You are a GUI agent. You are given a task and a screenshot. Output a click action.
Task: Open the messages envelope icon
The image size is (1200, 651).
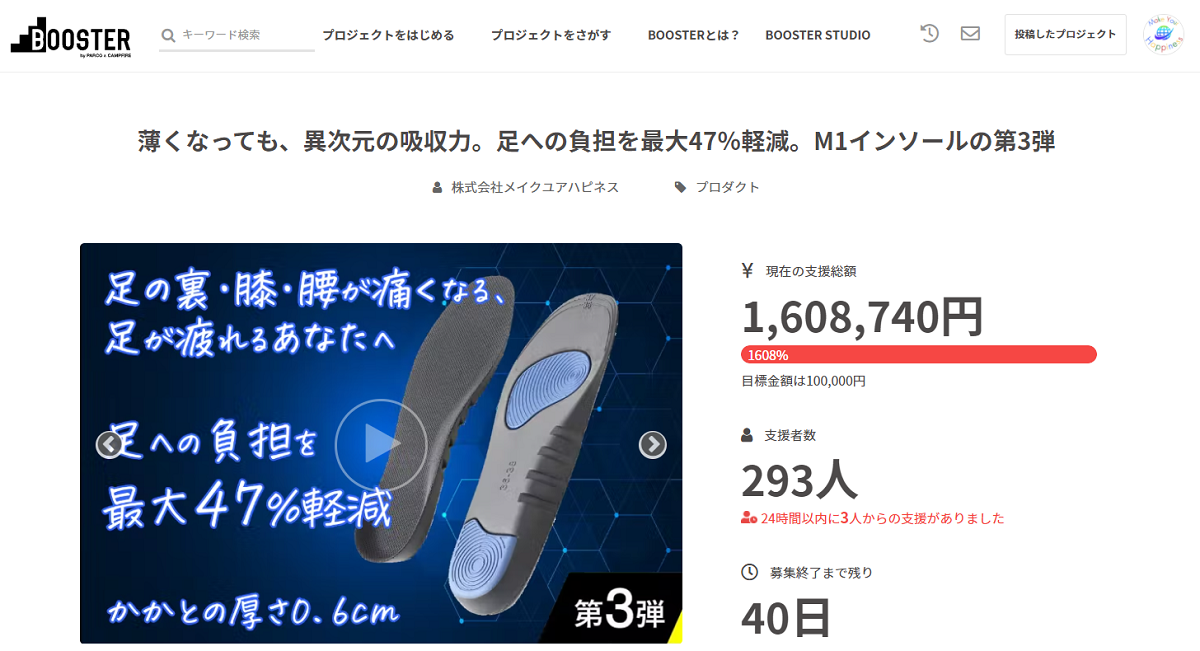pyautogui.click(x=970, y=34)
